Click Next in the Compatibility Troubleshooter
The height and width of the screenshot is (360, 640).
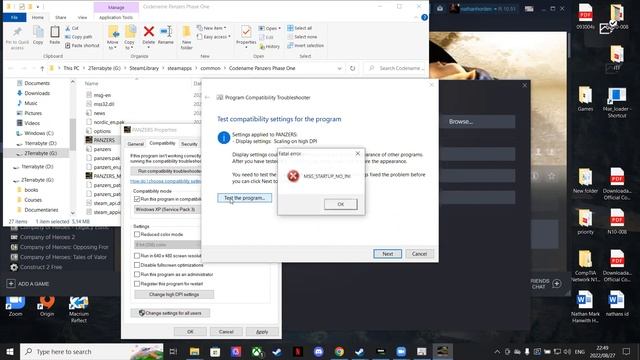click(387, 254)
